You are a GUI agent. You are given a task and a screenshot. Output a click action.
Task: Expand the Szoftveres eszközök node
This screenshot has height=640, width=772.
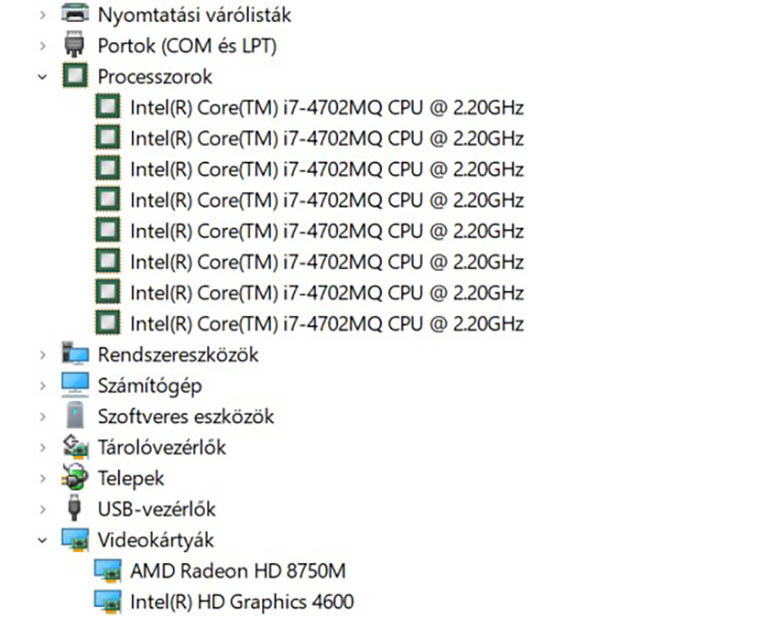pyautogui.click(x=43, y=417)
